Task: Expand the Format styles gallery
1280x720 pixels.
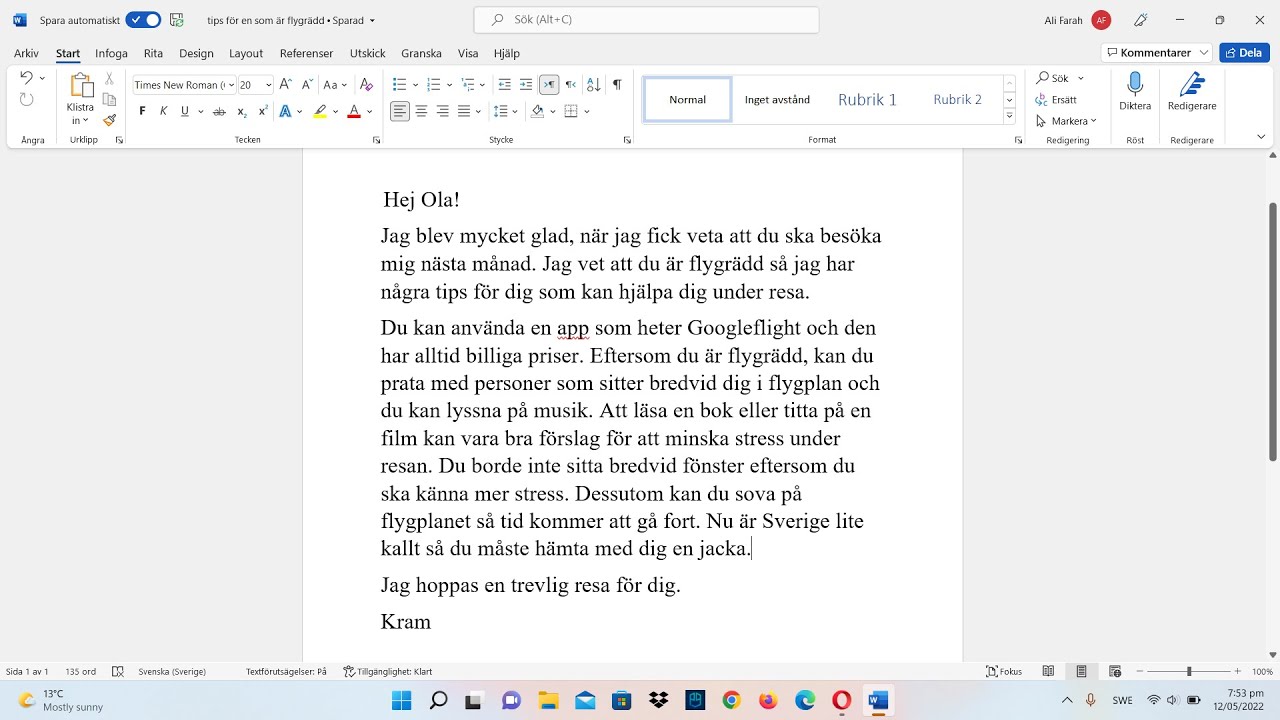Action: pos(1010,117)
